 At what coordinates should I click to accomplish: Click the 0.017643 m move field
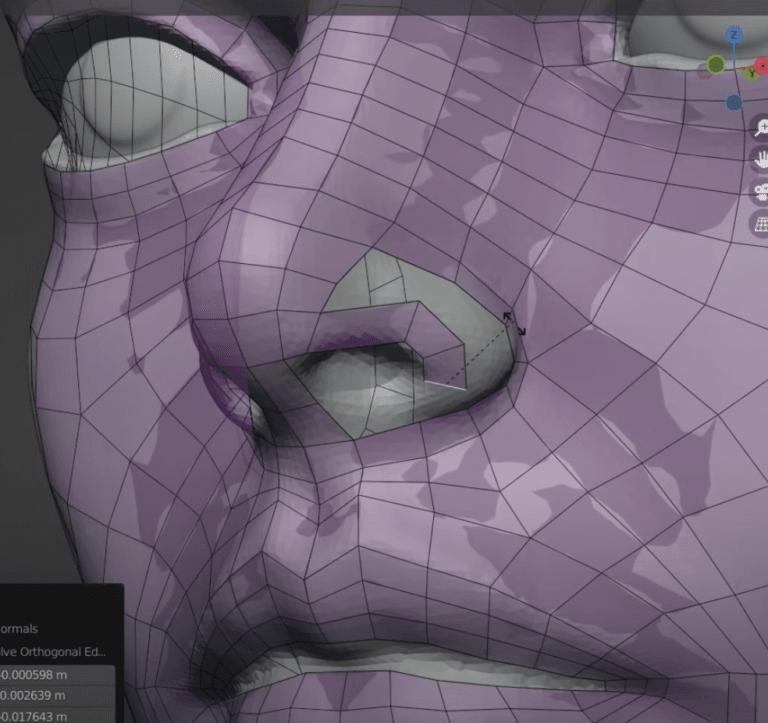tap(57, 716)
